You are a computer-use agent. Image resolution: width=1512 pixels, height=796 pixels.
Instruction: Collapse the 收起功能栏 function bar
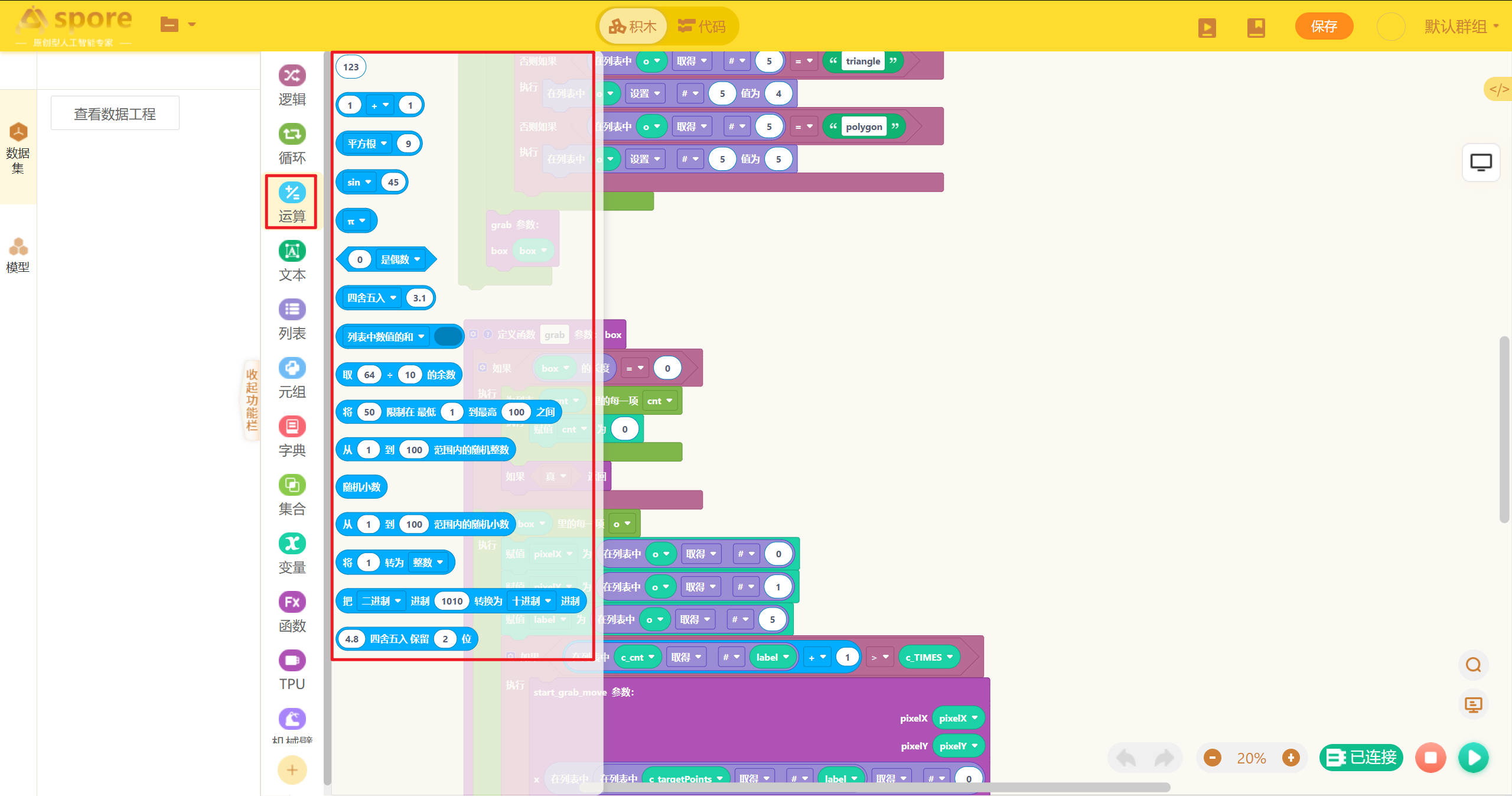click(252, 399)
